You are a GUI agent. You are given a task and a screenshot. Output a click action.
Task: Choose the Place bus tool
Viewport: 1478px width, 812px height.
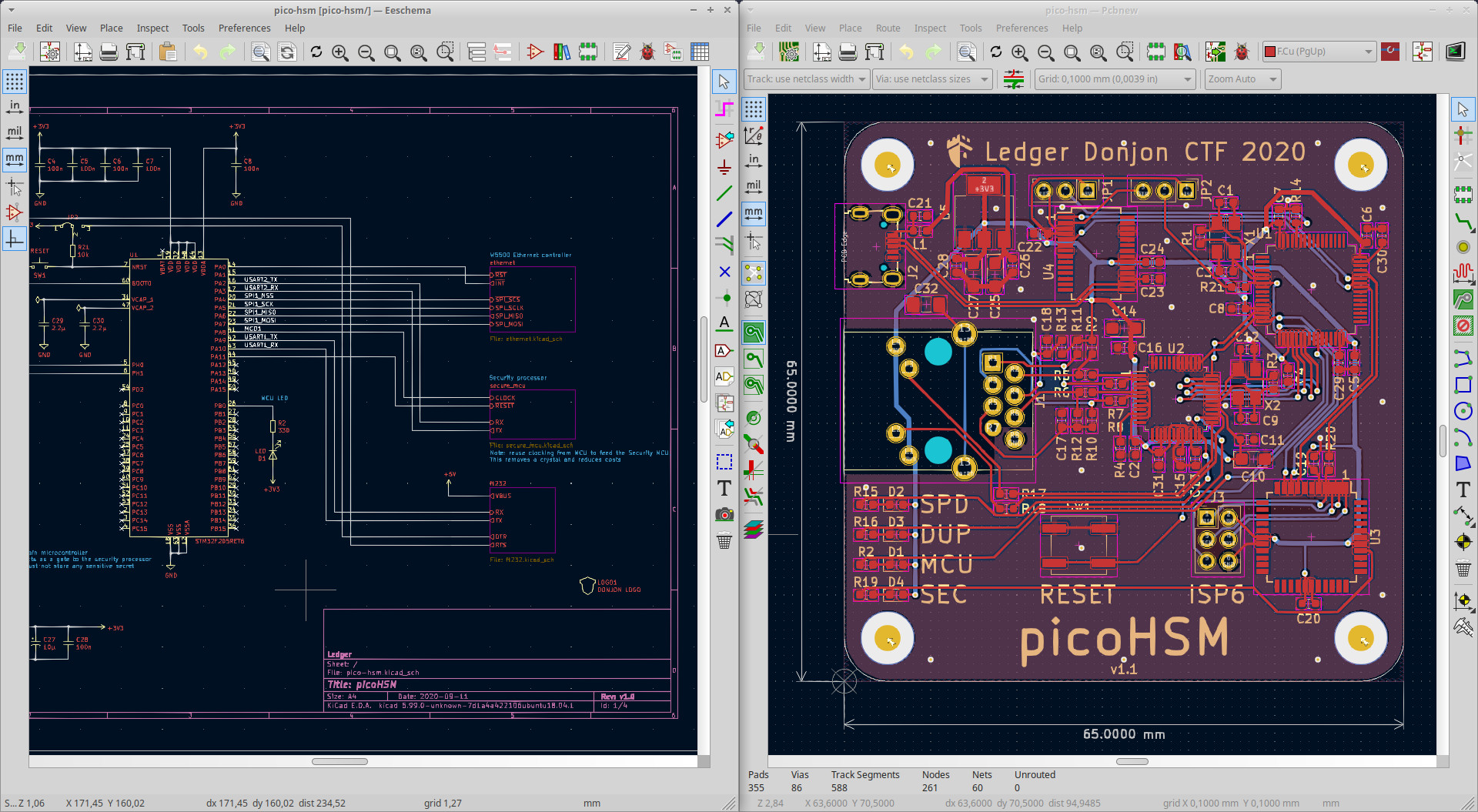724,220
